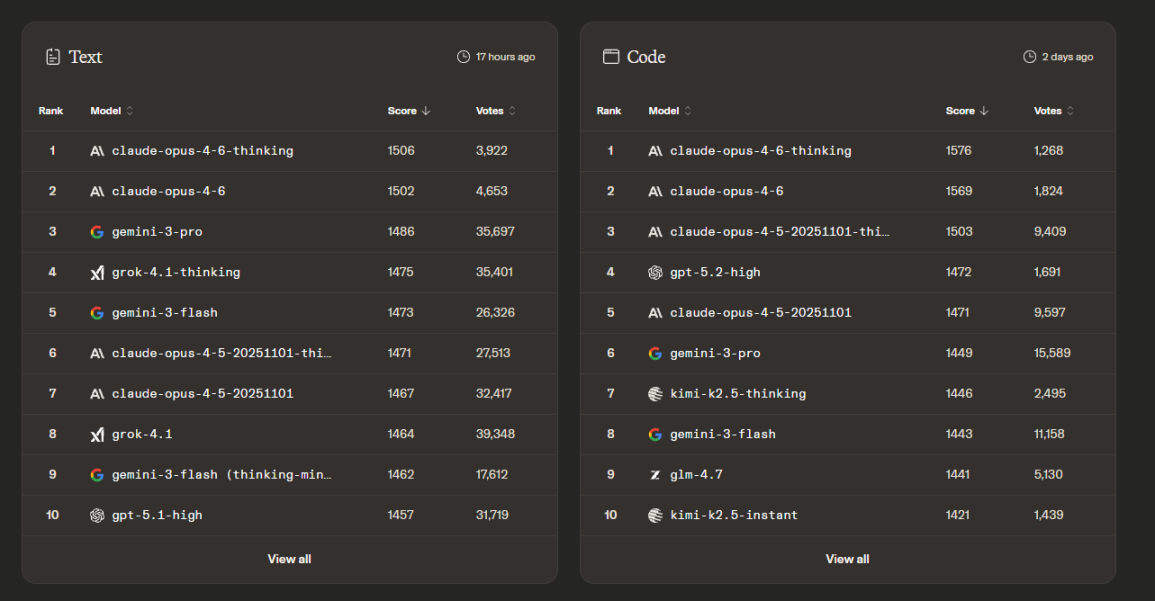Screen dimensions: 1155x601
Task: Click votes value 26,326
Action: [495, 313]
